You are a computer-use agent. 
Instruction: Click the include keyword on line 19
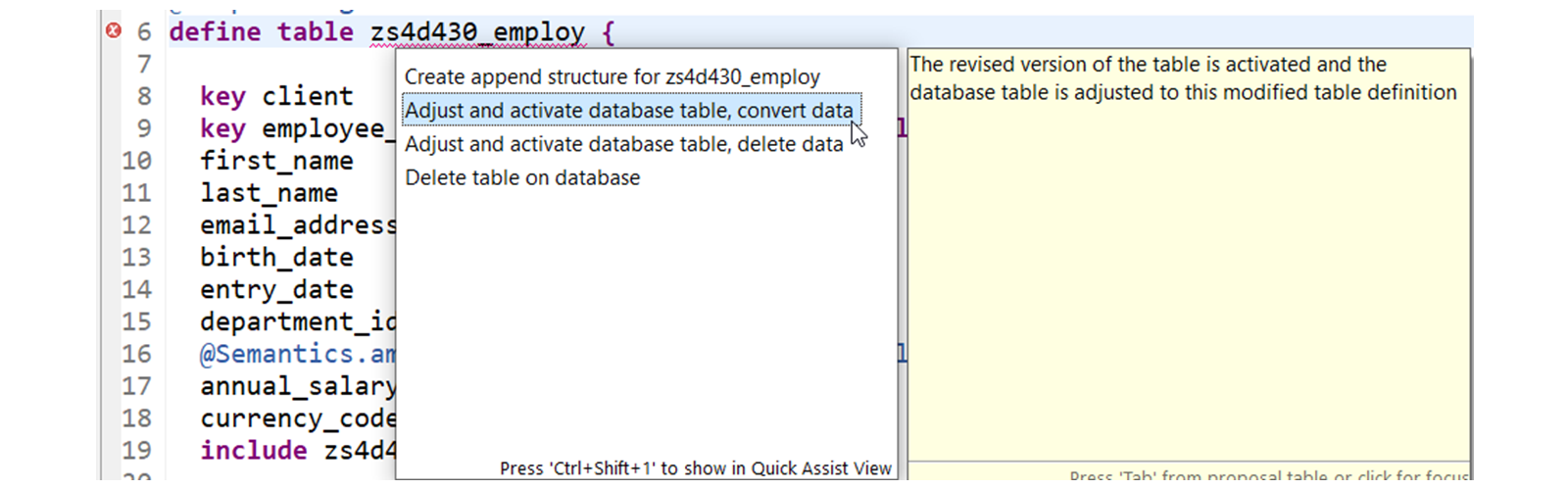(254, 450)
